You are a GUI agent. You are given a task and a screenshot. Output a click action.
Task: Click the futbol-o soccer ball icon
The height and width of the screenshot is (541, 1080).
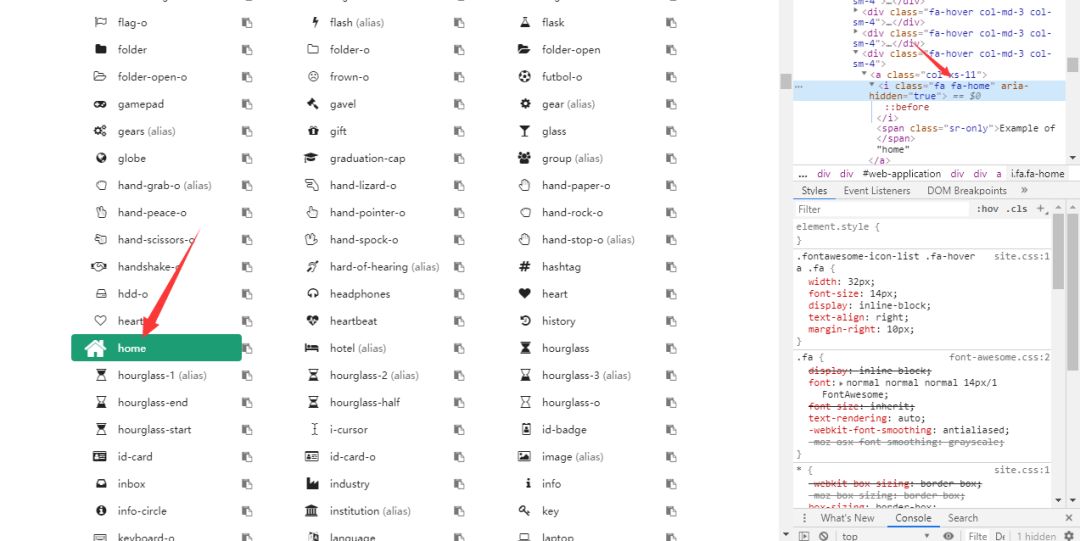pos(525,76)
